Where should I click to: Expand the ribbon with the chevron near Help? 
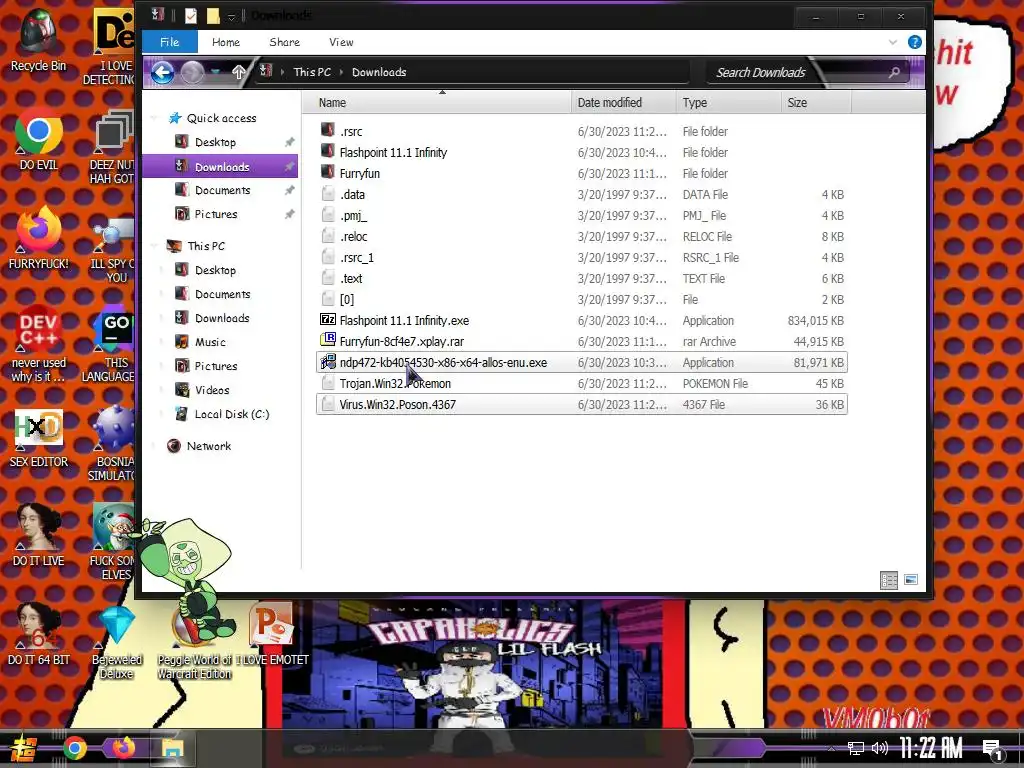[893, 42]
